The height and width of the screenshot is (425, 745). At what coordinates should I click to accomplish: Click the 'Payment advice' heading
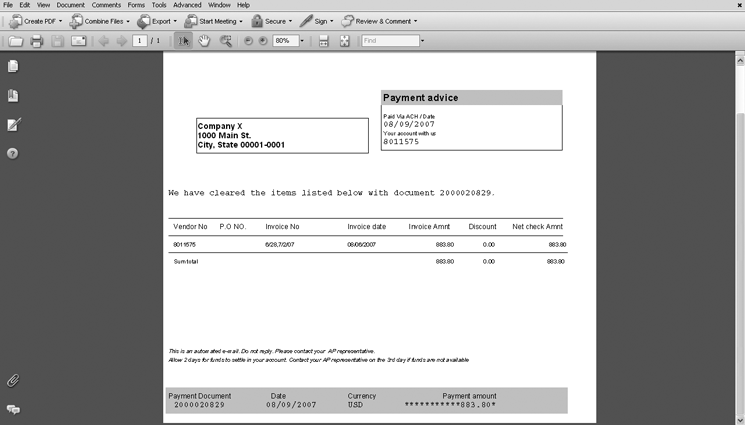coord(420,98)
